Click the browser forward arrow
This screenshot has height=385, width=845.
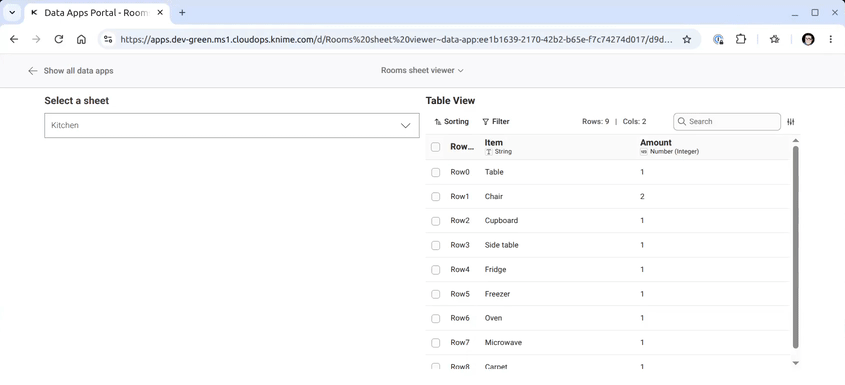coord(36,39)
